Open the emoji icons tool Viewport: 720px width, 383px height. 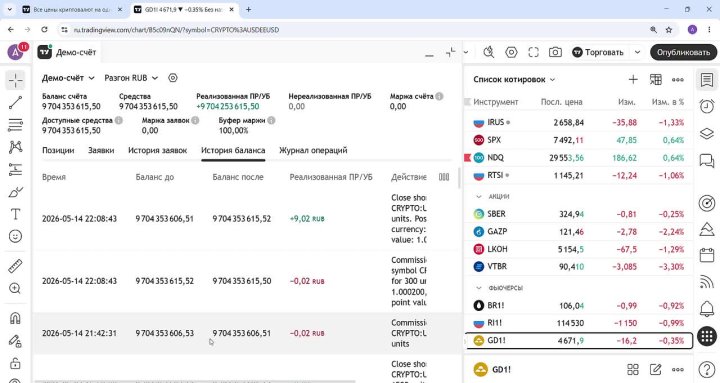pyautogui.click(x=16, y=237)
